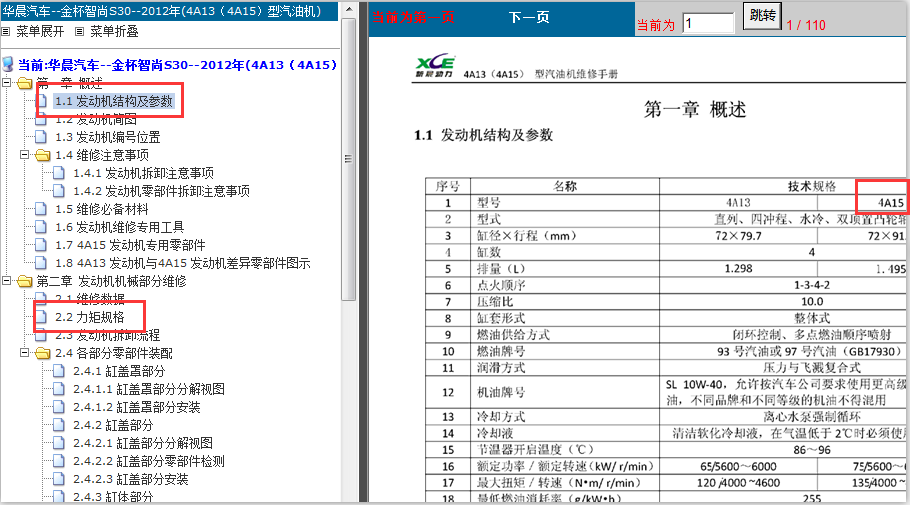Open 1.1 发动机结构及参数 section
910x505 pixels.
point(114,102)
